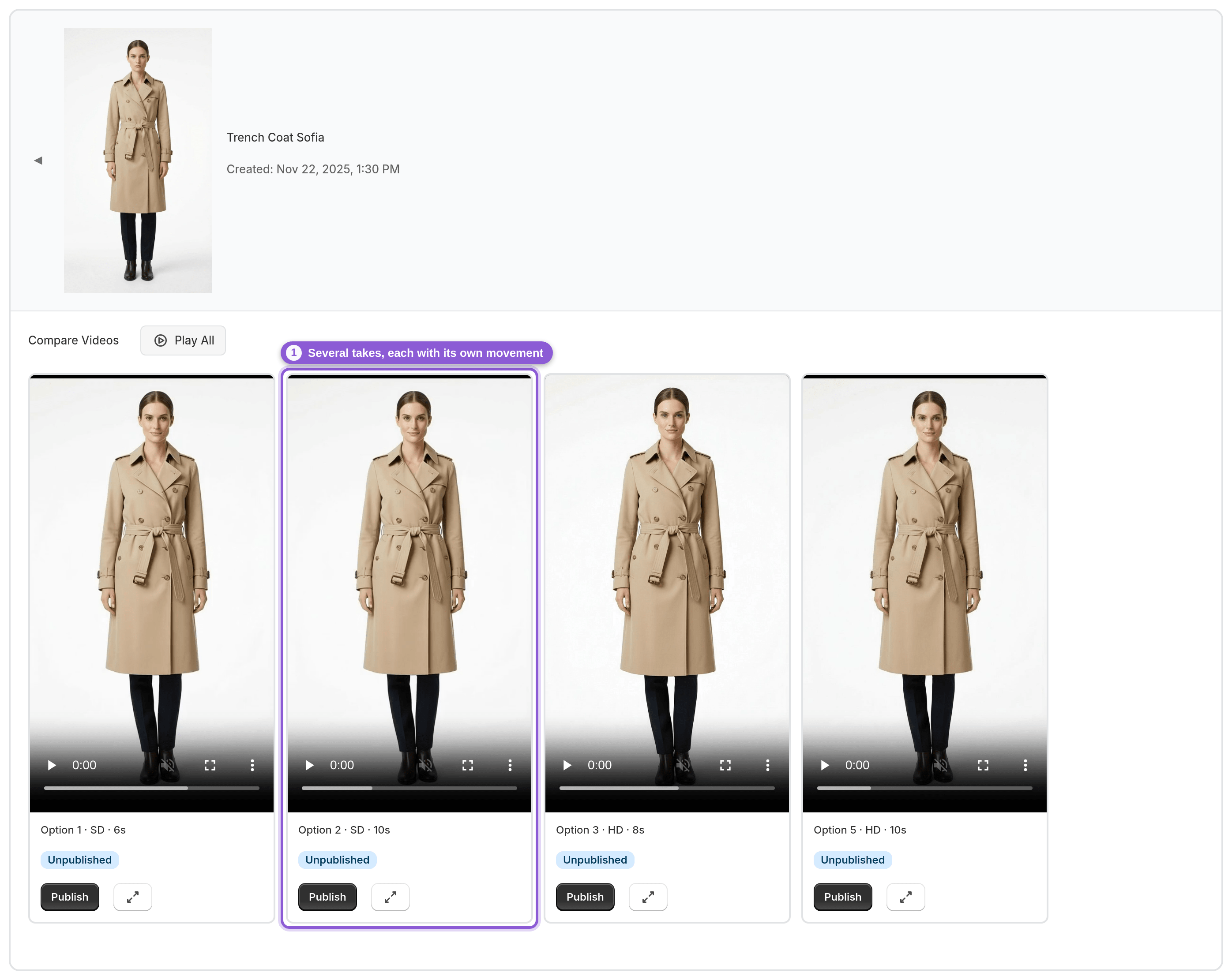Select the 'Option 5 · HD · 10s' label
1232x980 pixels.
pos(860,830)
